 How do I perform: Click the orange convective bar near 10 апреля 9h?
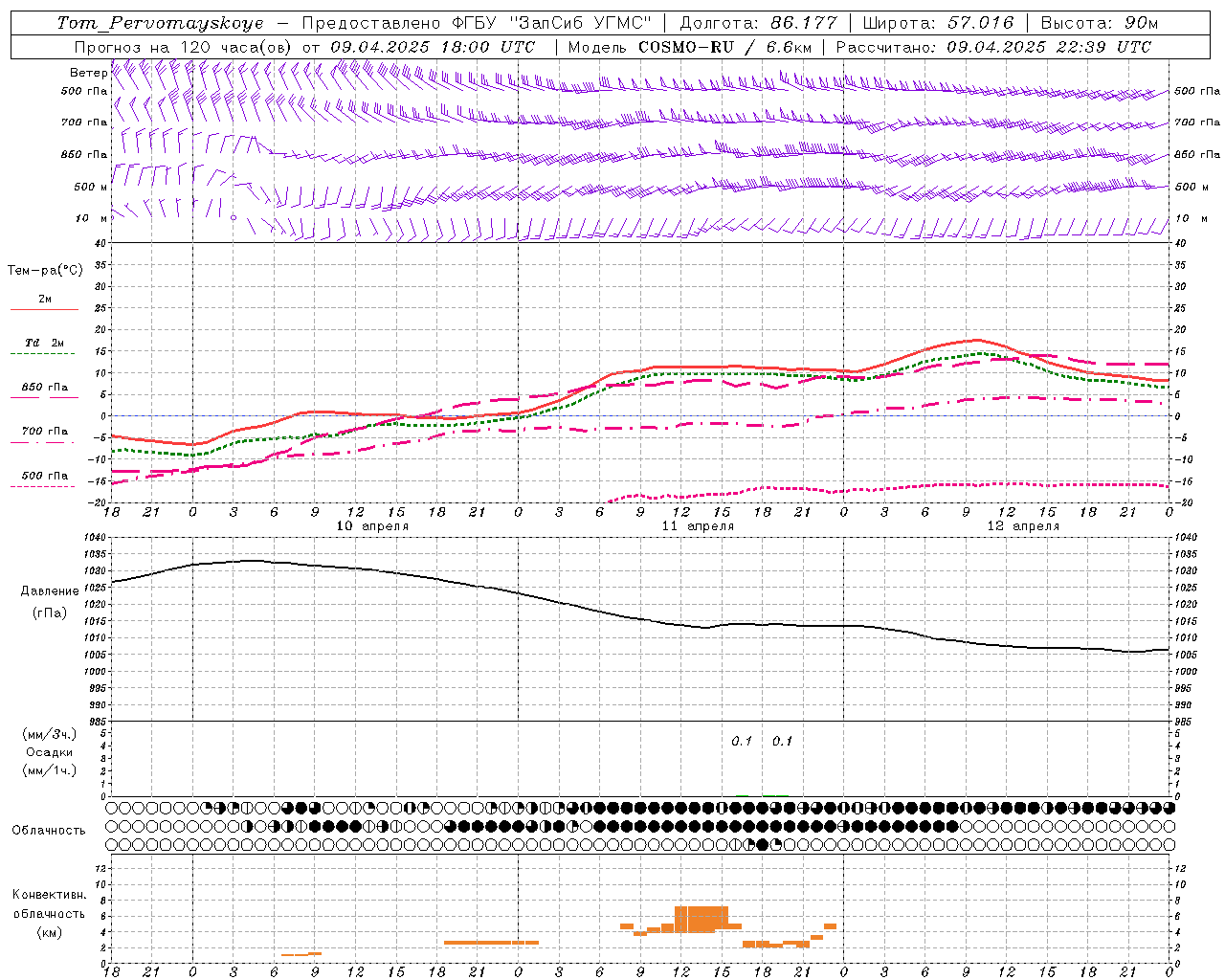click(x=315, y=953)
